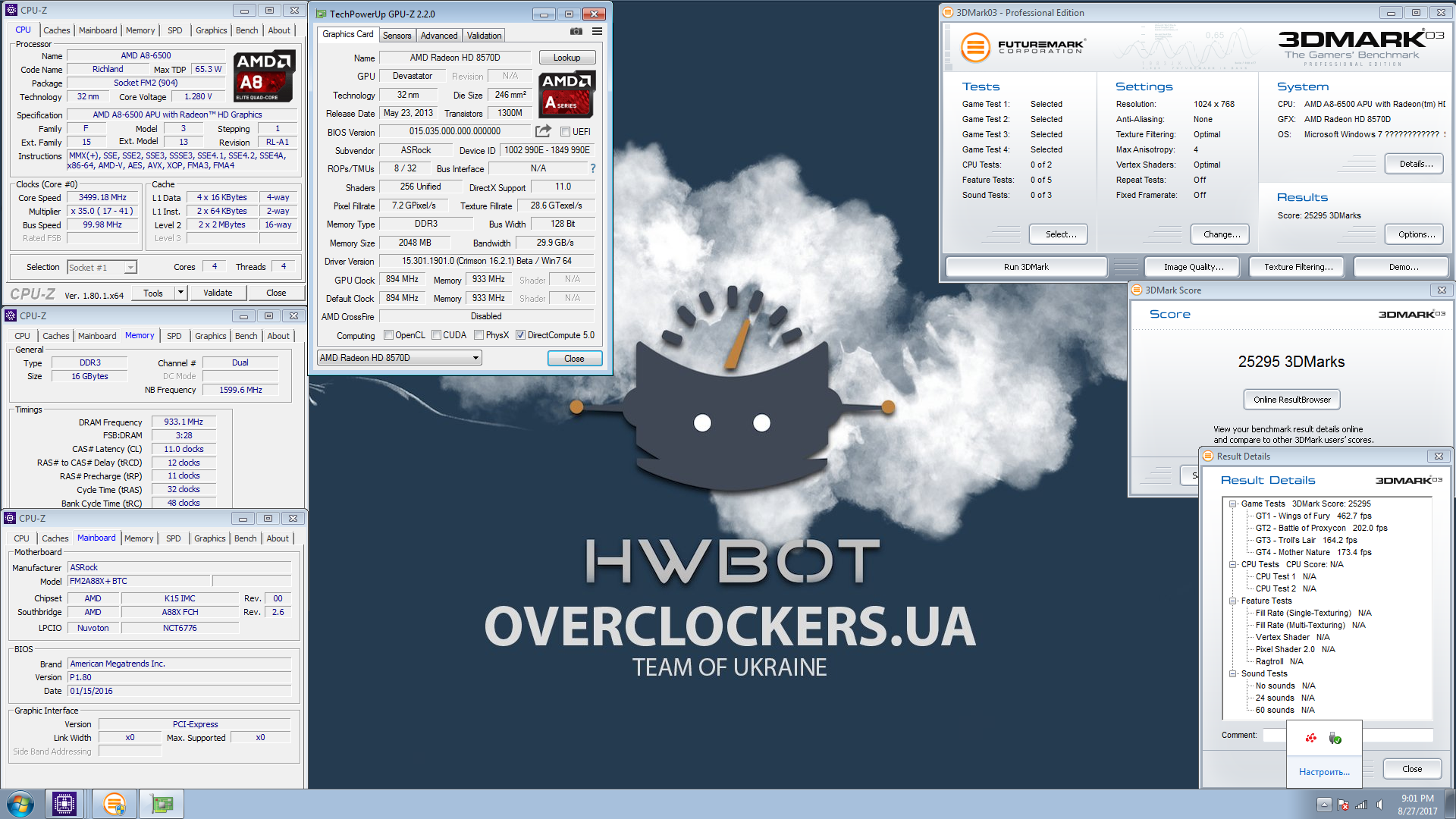Click the taskbar clock showing 9:01 PM
The width and height of the screenshot is (1456, 819).
pos(1417,805)
